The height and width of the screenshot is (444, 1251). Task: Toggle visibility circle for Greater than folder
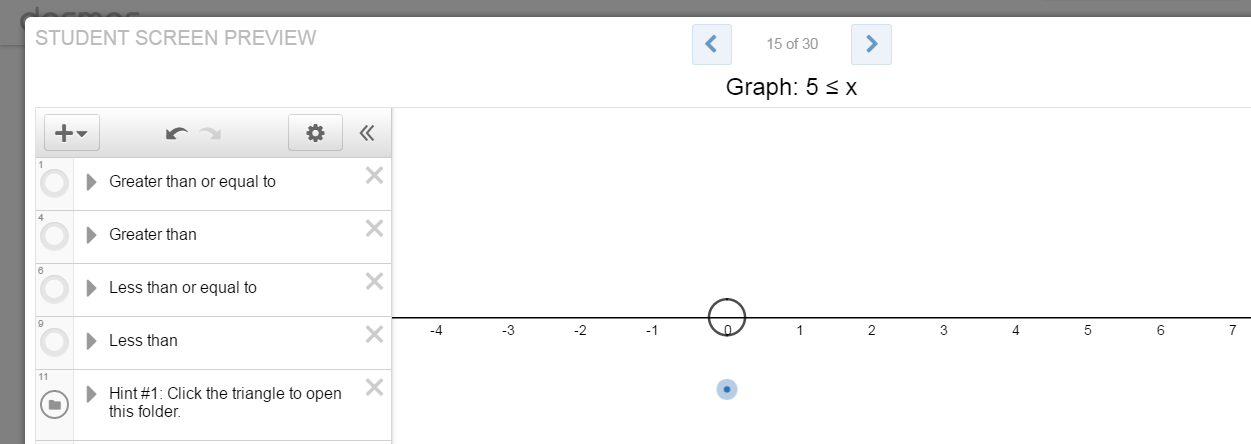(x=55, y=236)
